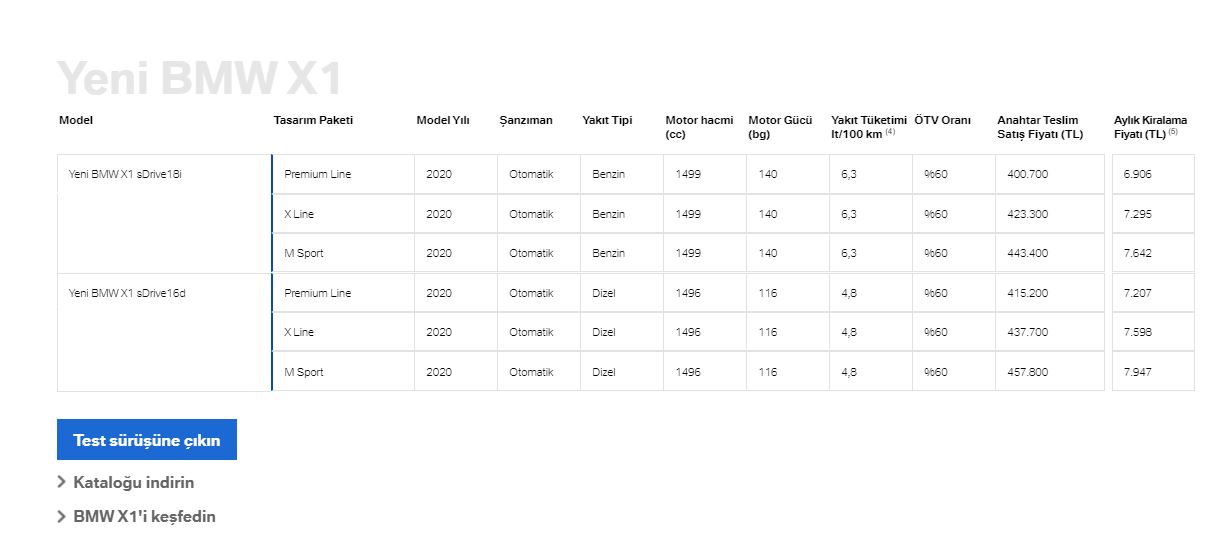The height and width of the screenshot is (533, 1226).
Task: Click the chevron beside Kataloğu indirin
Action: coord(62,482)
